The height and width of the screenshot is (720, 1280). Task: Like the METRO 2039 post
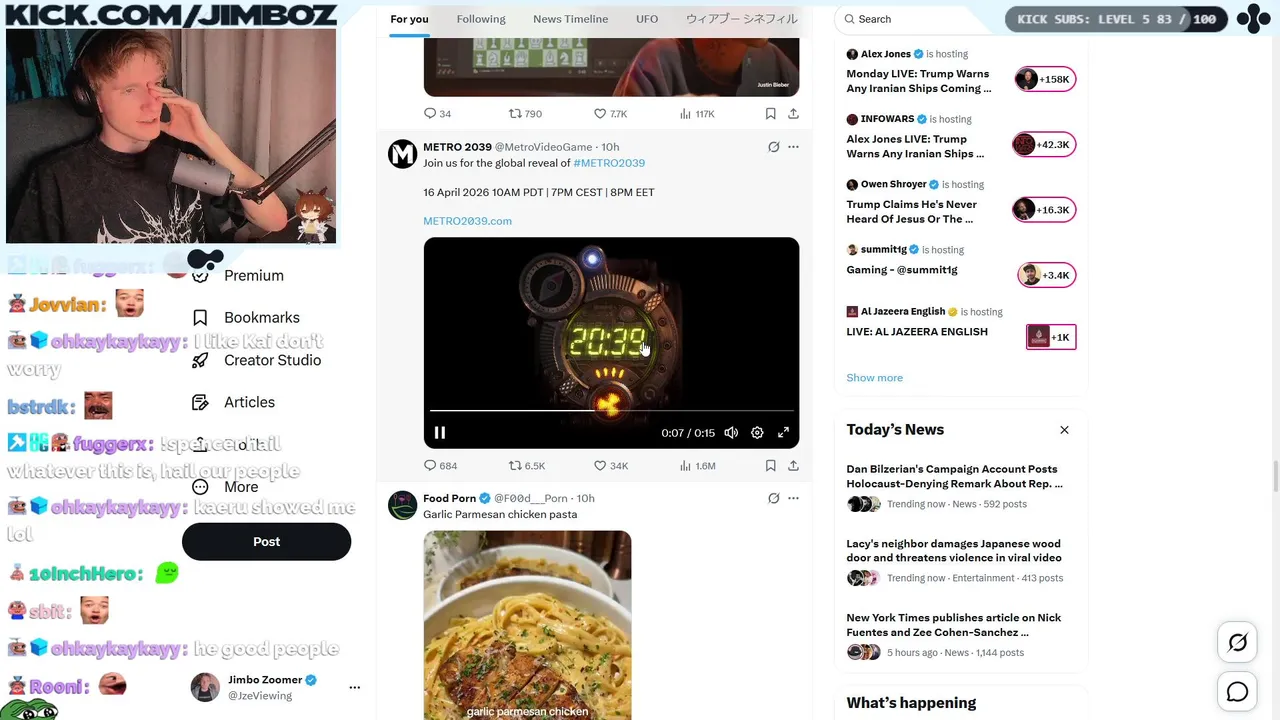611,466
